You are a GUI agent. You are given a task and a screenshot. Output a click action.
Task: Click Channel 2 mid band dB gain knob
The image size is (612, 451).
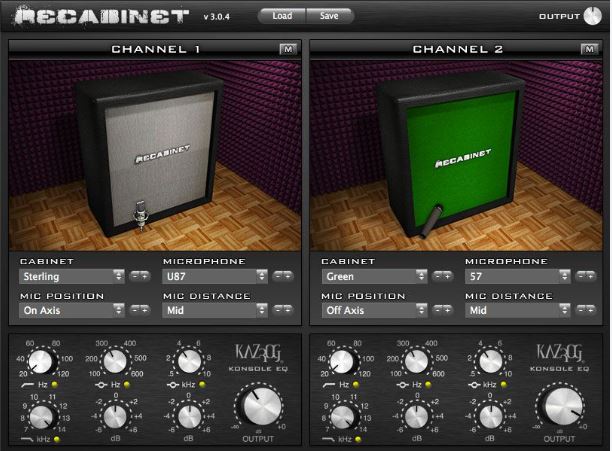(416, 417)
